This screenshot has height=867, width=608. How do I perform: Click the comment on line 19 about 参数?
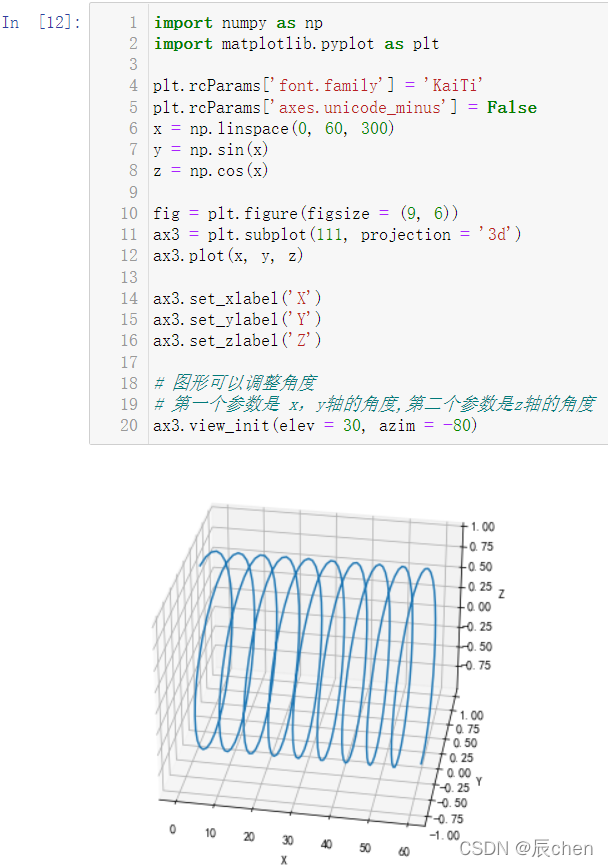click(375, 404)
